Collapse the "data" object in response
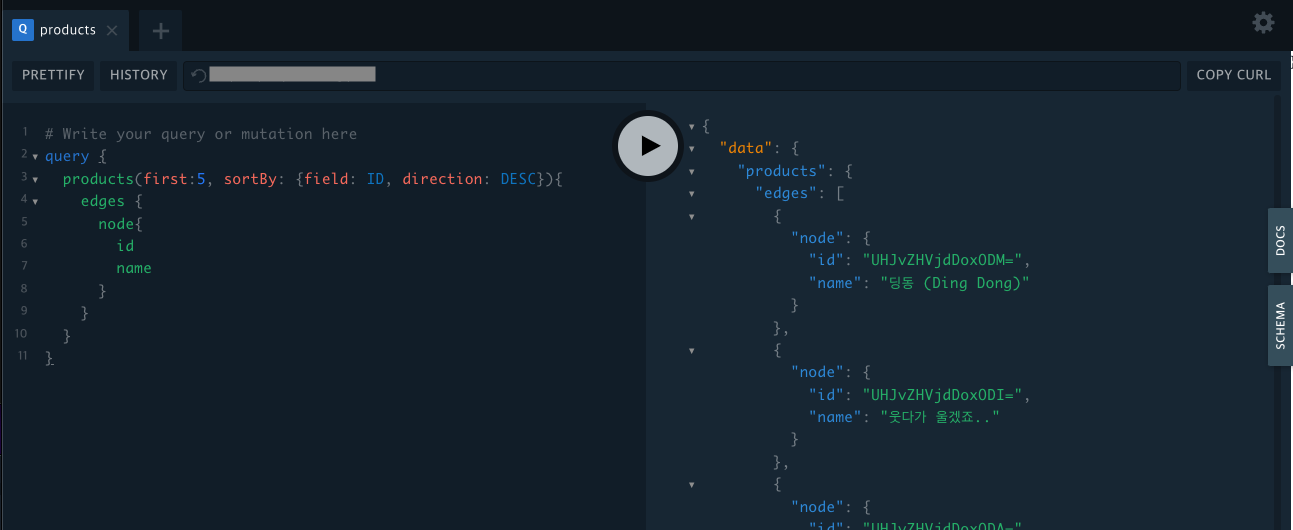 (x=691, y=149)
